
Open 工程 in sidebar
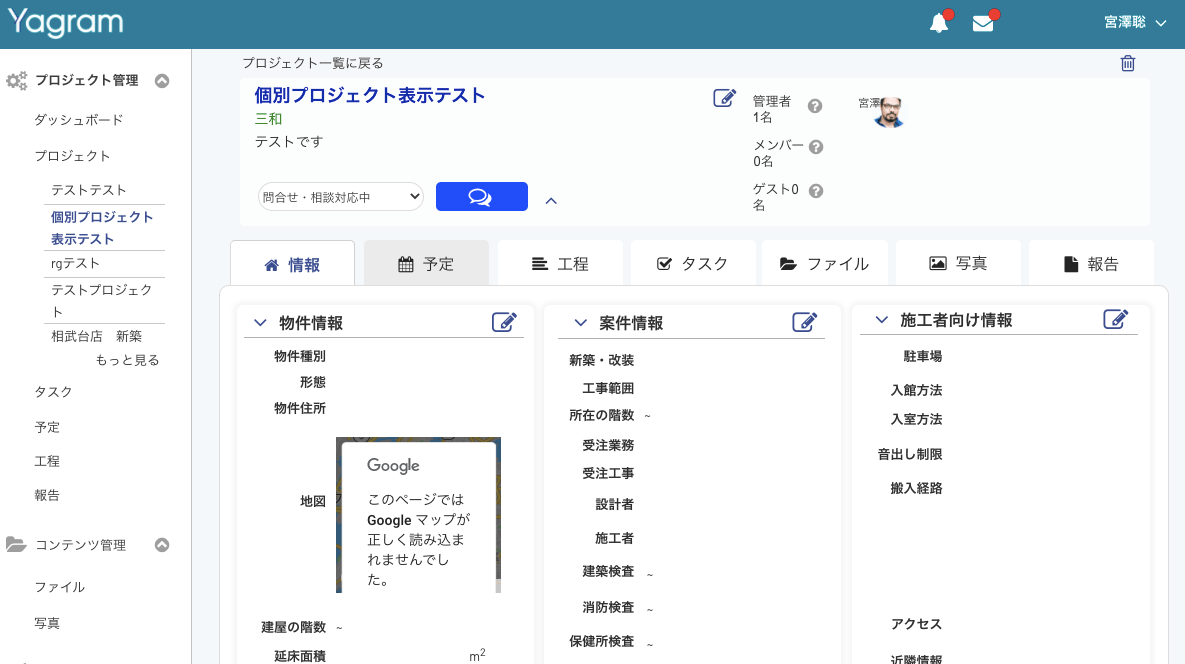[47, 461]
